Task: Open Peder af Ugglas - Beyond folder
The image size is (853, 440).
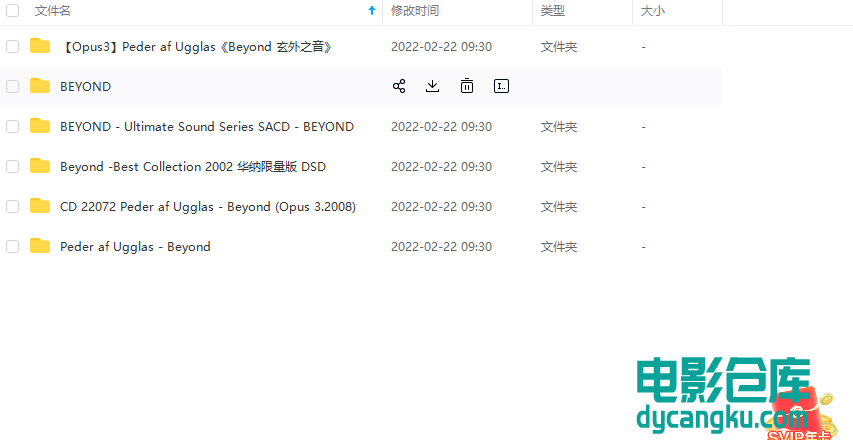Action: 135,247
